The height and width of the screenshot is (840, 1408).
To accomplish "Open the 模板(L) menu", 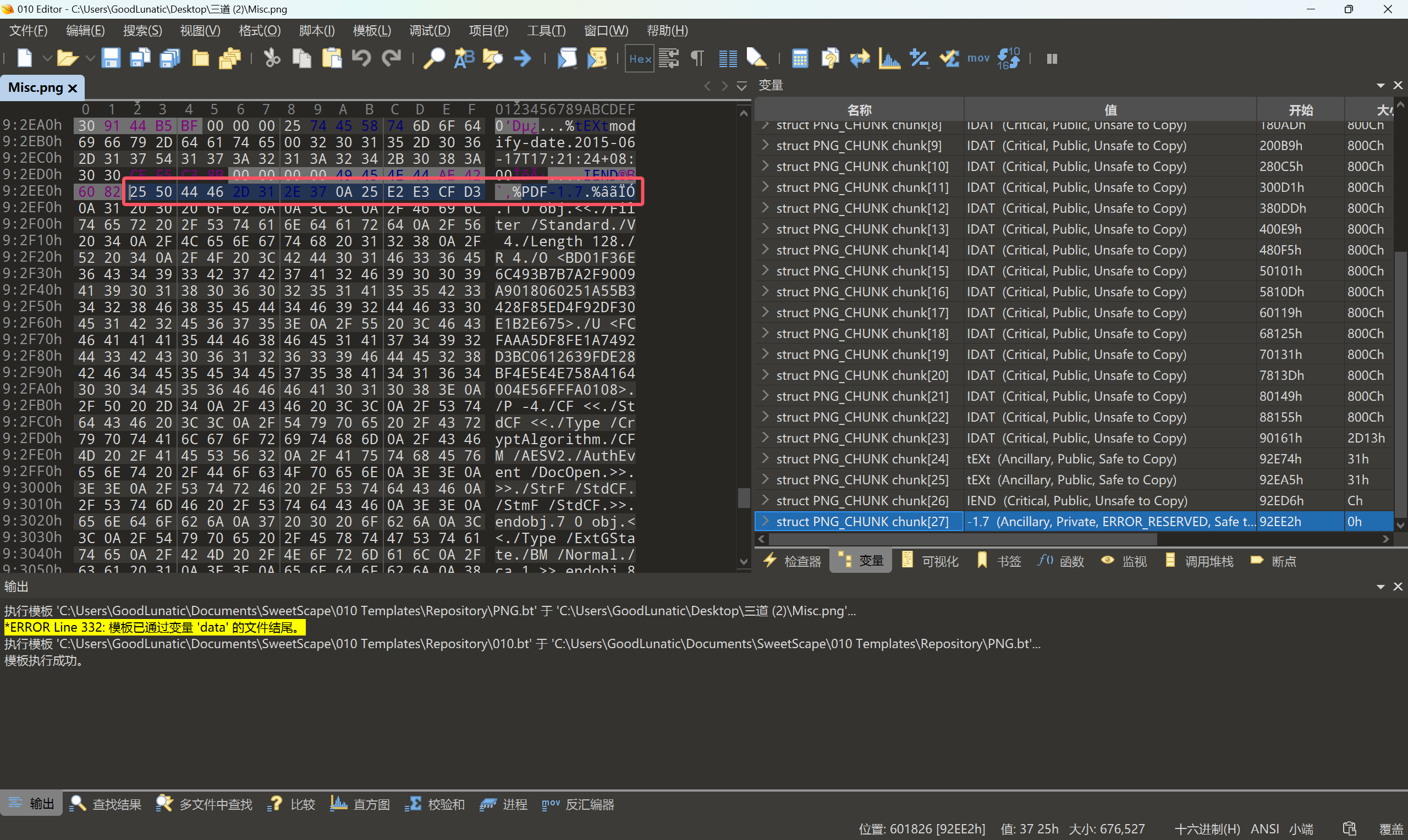I will click(372, 31).
